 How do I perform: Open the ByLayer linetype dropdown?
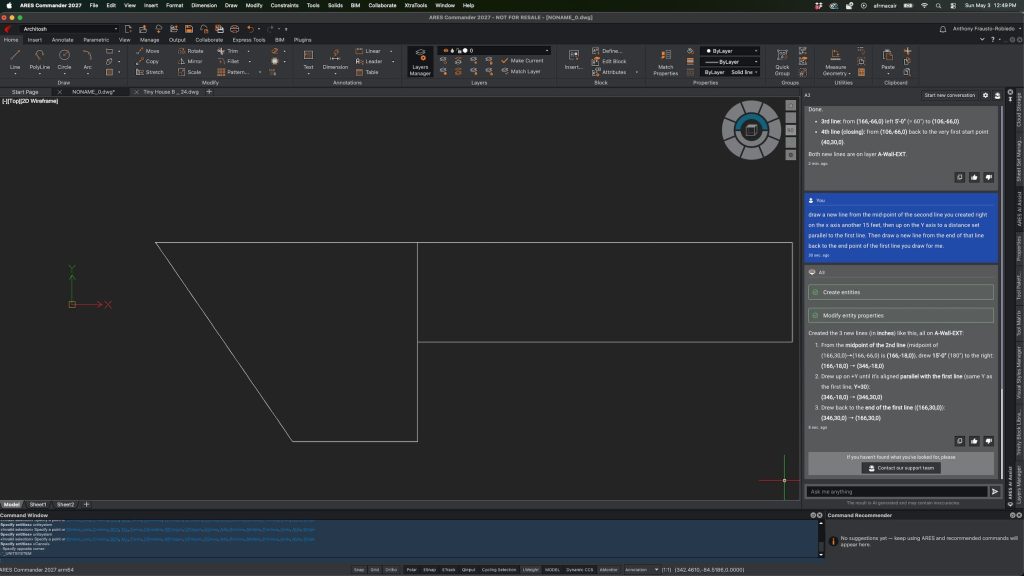click(730, 61)
